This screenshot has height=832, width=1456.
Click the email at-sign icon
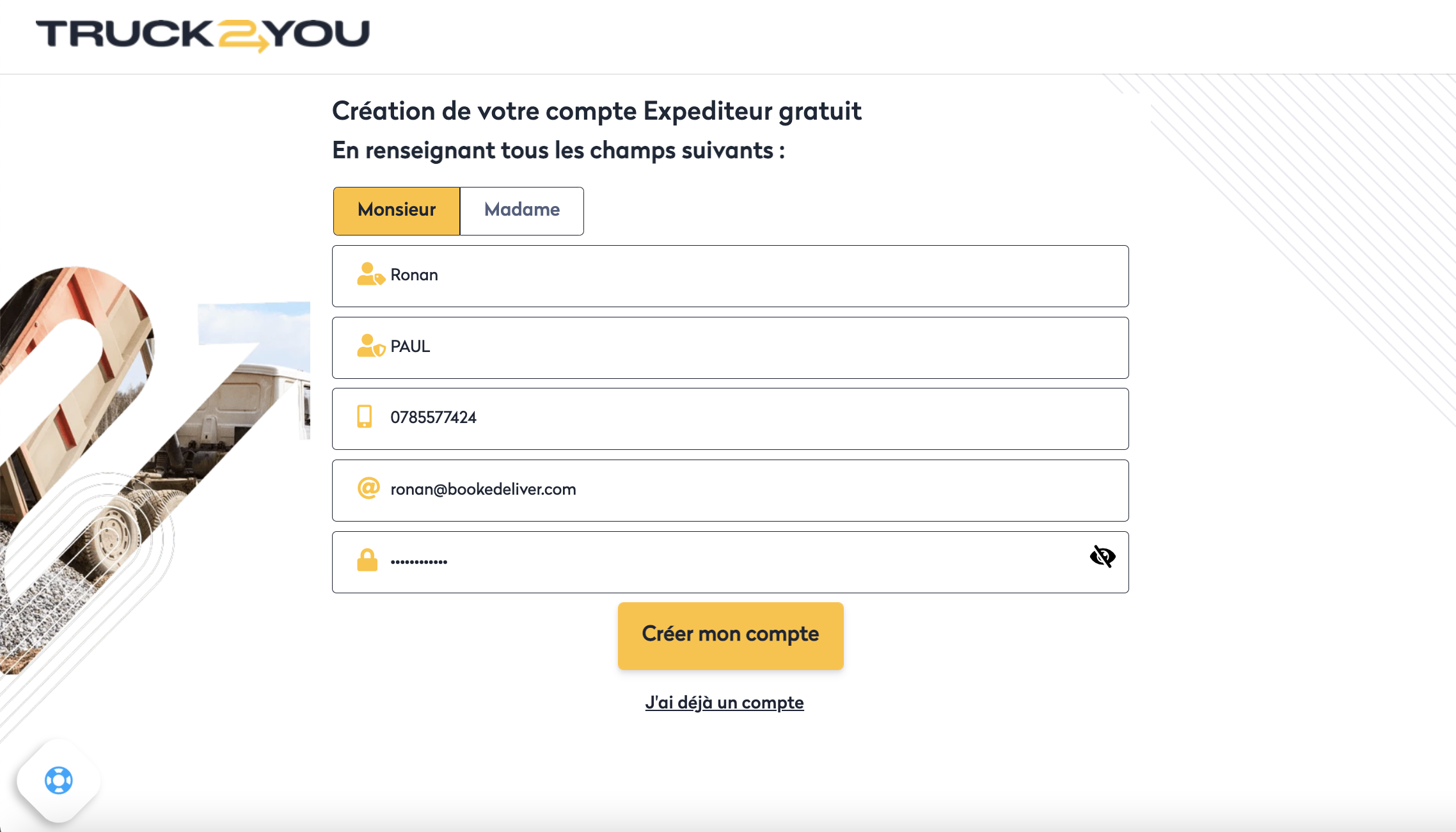click(x=368, y=488)
